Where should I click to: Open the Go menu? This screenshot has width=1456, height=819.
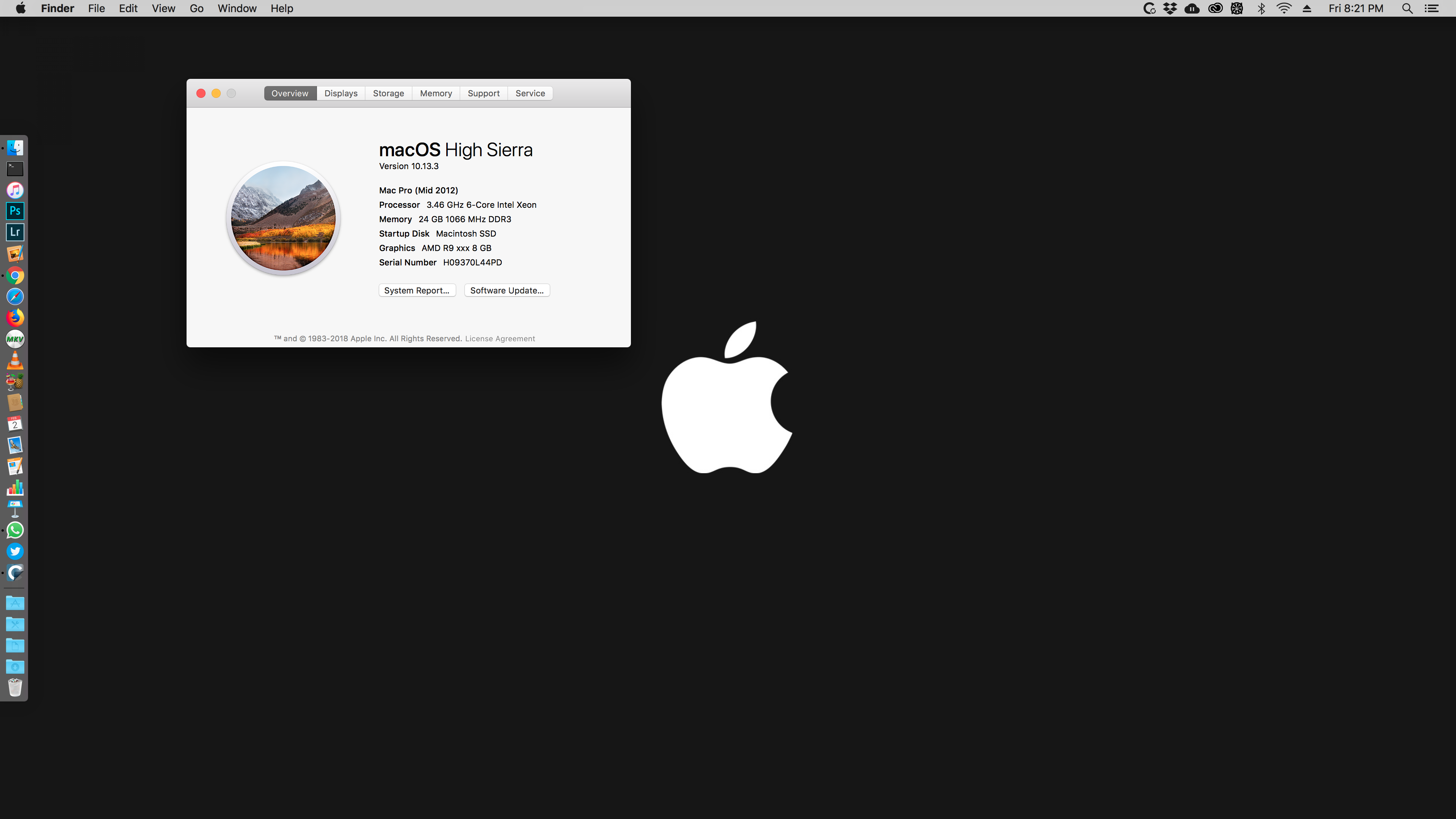pyautogui.click(x=196, y=8)
